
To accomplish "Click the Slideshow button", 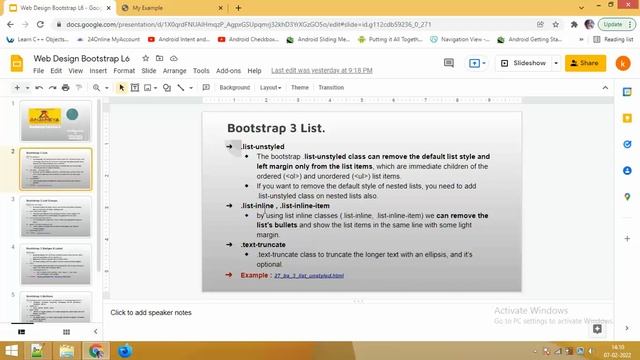I will [x=524, y=63].
